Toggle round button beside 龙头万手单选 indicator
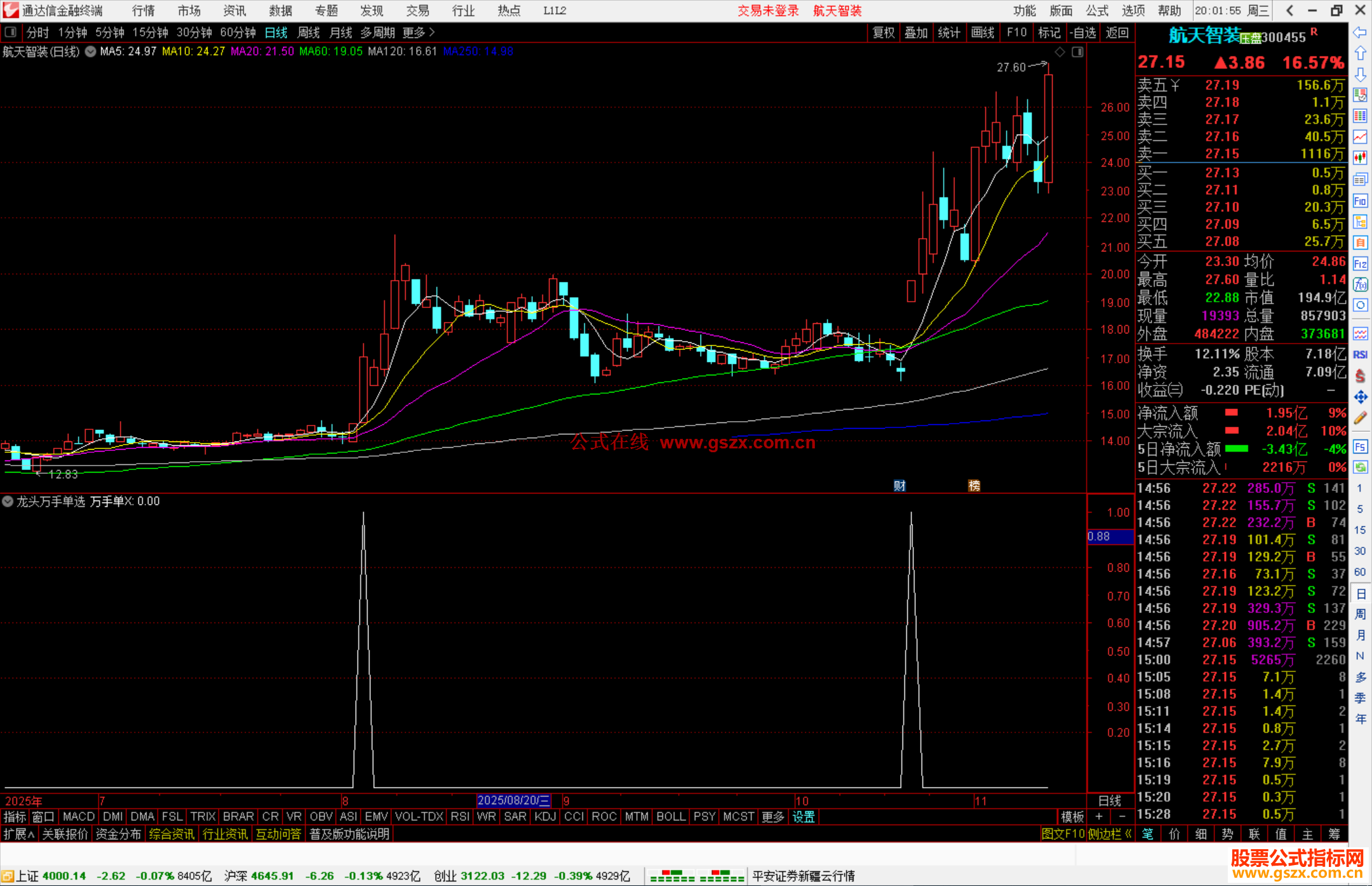The image size is (1372, 886). click(8, 501)
